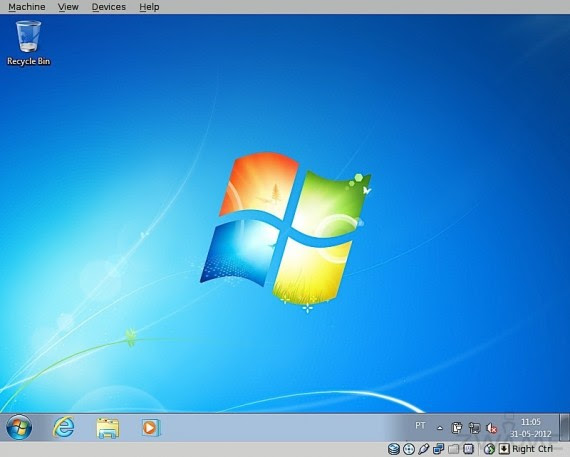This screenshot has width=570, height=457.
Task: Click VirtualBox virtualization chip status icon
Action: click(469, 449)
